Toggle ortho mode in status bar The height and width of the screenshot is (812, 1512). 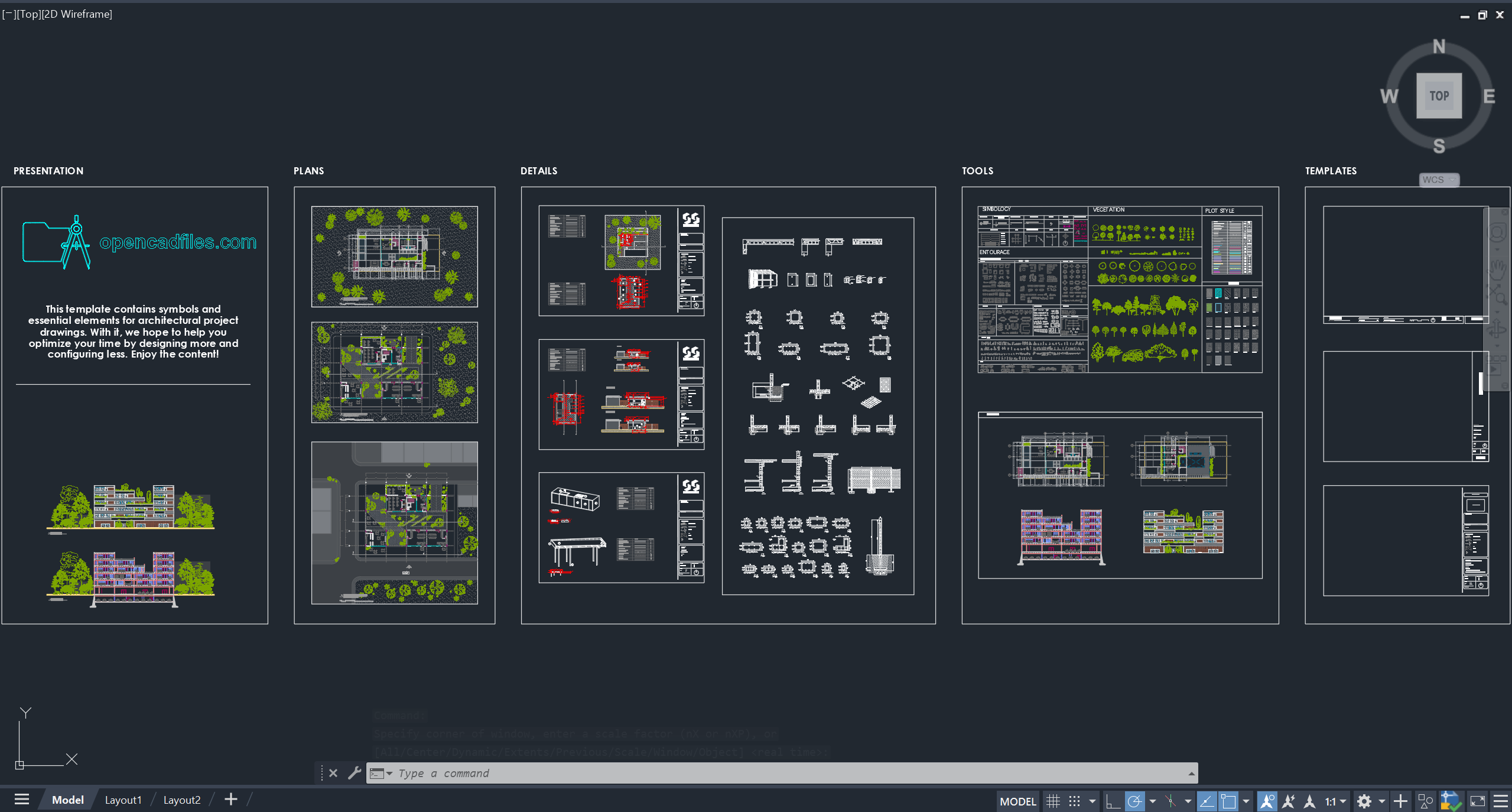(1113, 801)
